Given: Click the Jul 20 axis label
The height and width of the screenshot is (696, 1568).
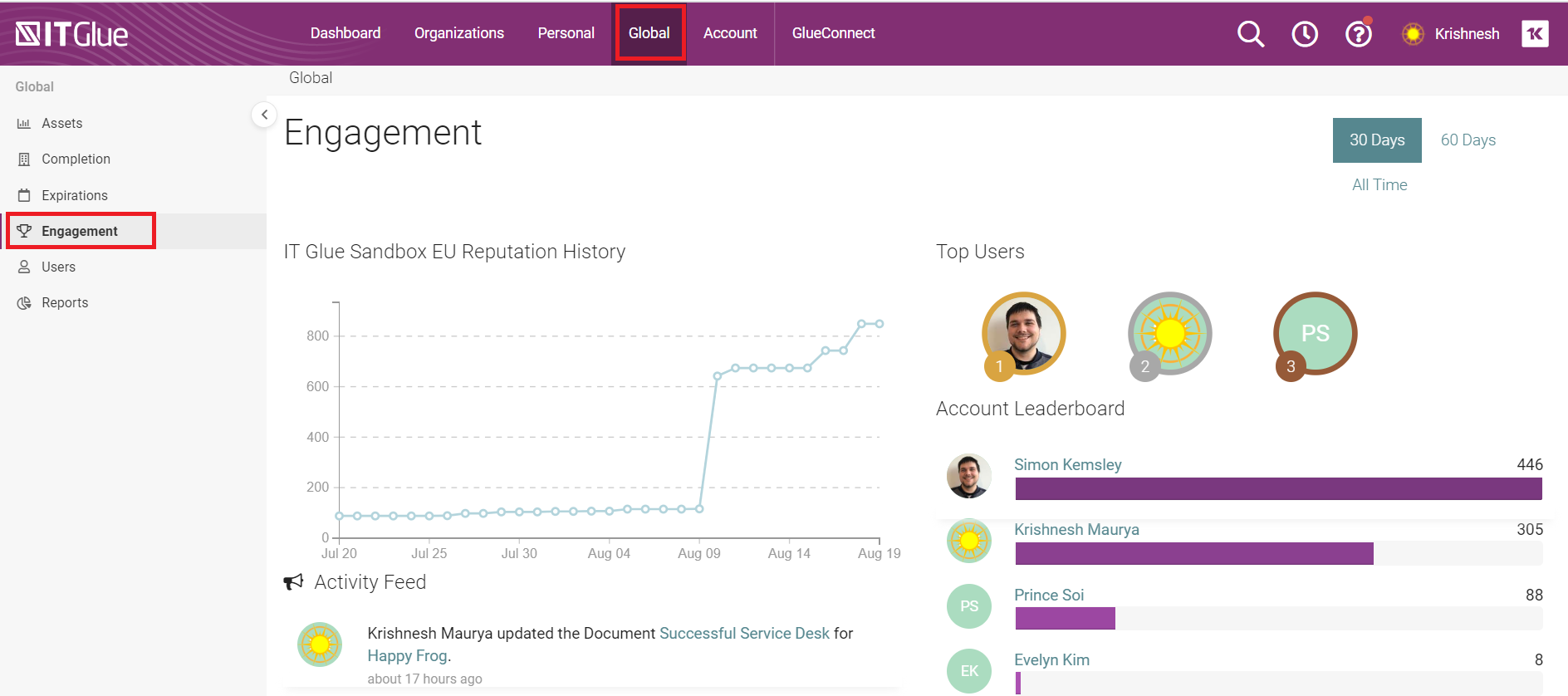Looking at the screenshot, I should tap(339, 554).
